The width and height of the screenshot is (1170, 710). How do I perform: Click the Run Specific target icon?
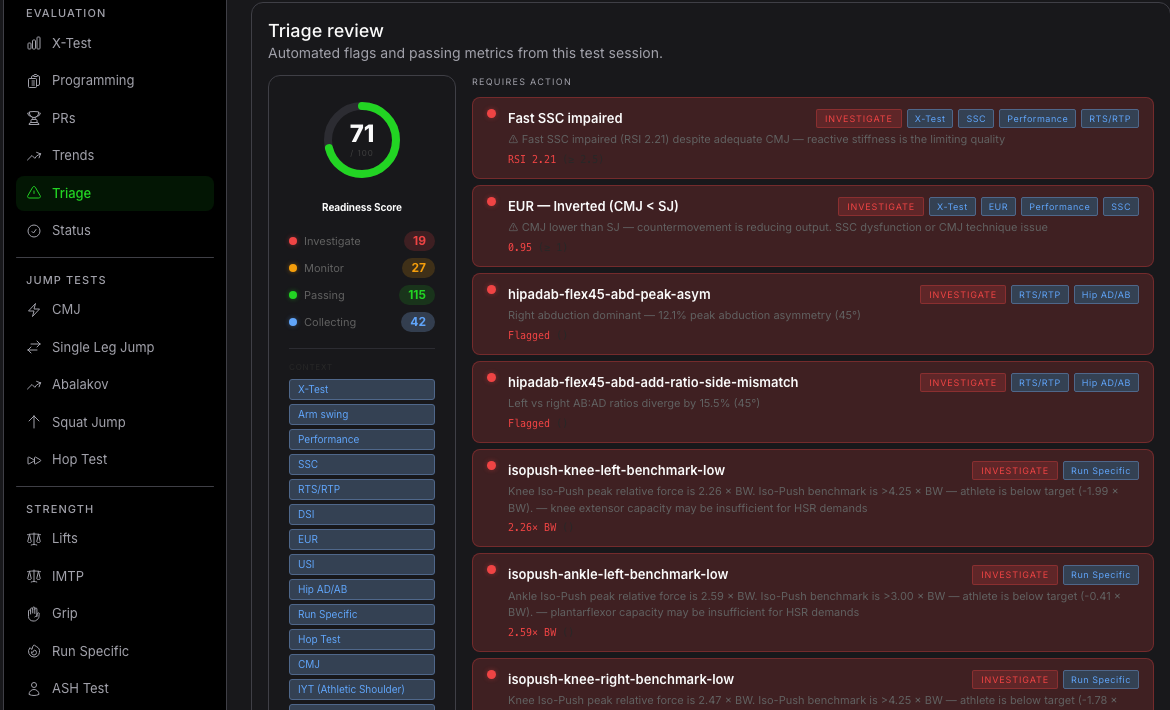point(34,651)
